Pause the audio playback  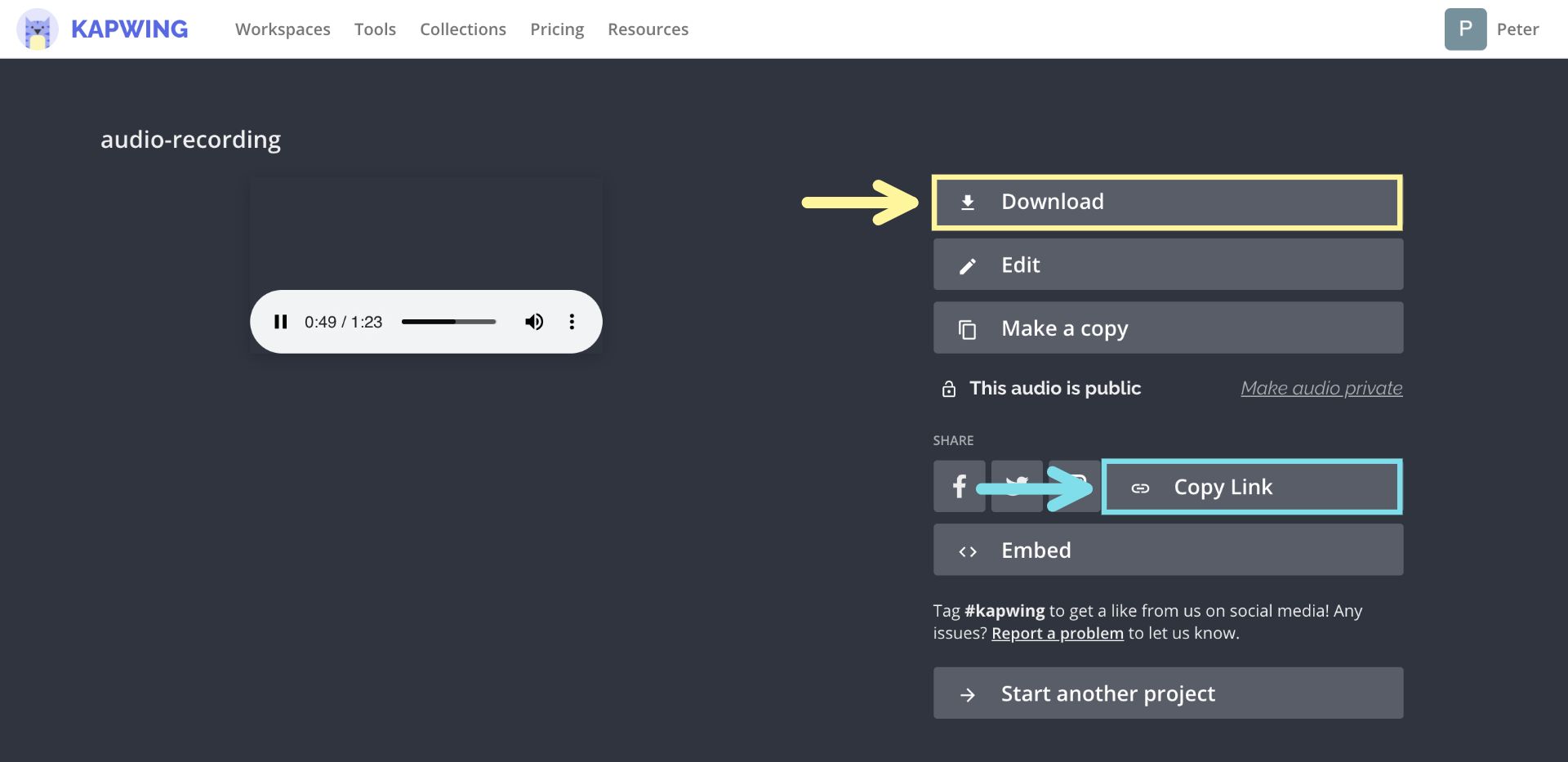(281, 322)
